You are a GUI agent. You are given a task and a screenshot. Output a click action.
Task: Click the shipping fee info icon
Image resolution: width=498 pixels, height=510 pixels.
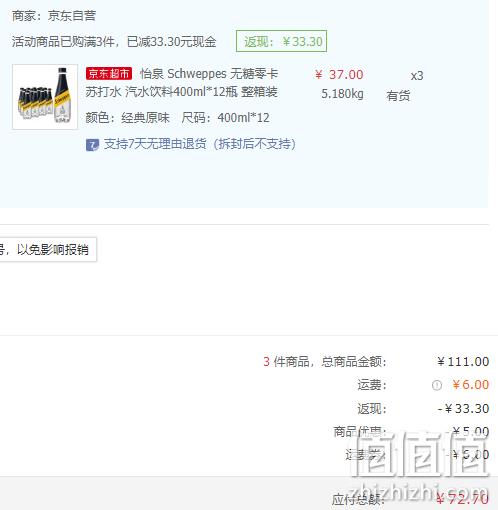tap(437, 385)
